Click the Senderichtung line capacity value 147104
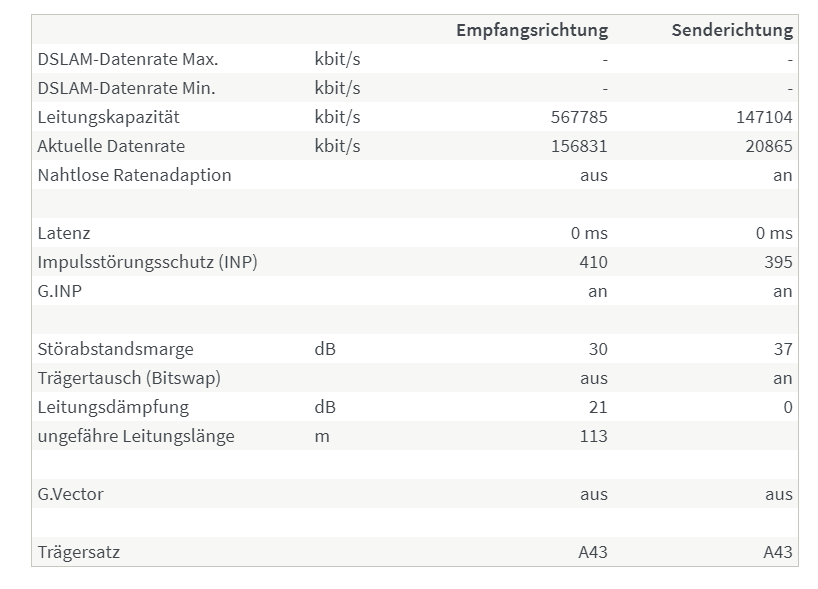This screenshot has width=818, height=589. pyautogui.click(x=764, y=117)
